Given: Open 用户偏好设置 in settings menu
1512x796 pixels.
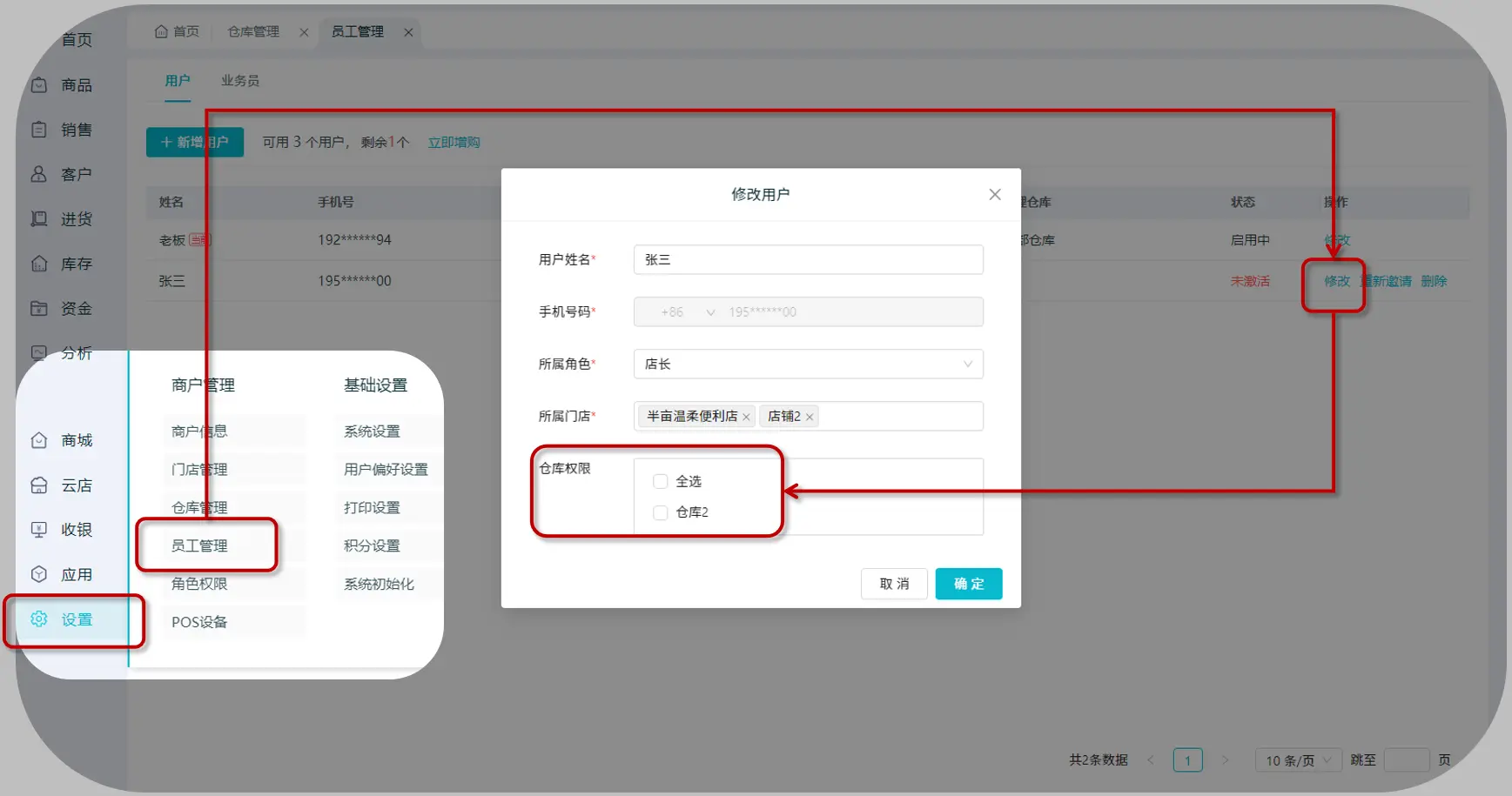Looking at the screenshot, I should click(x=386, y=469).
